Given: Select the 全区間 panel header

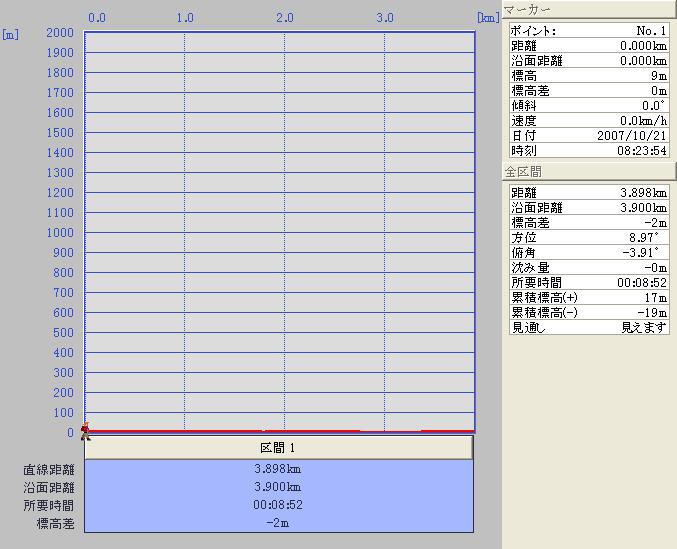Looking at the screenshot, I should tap(588, 172).
